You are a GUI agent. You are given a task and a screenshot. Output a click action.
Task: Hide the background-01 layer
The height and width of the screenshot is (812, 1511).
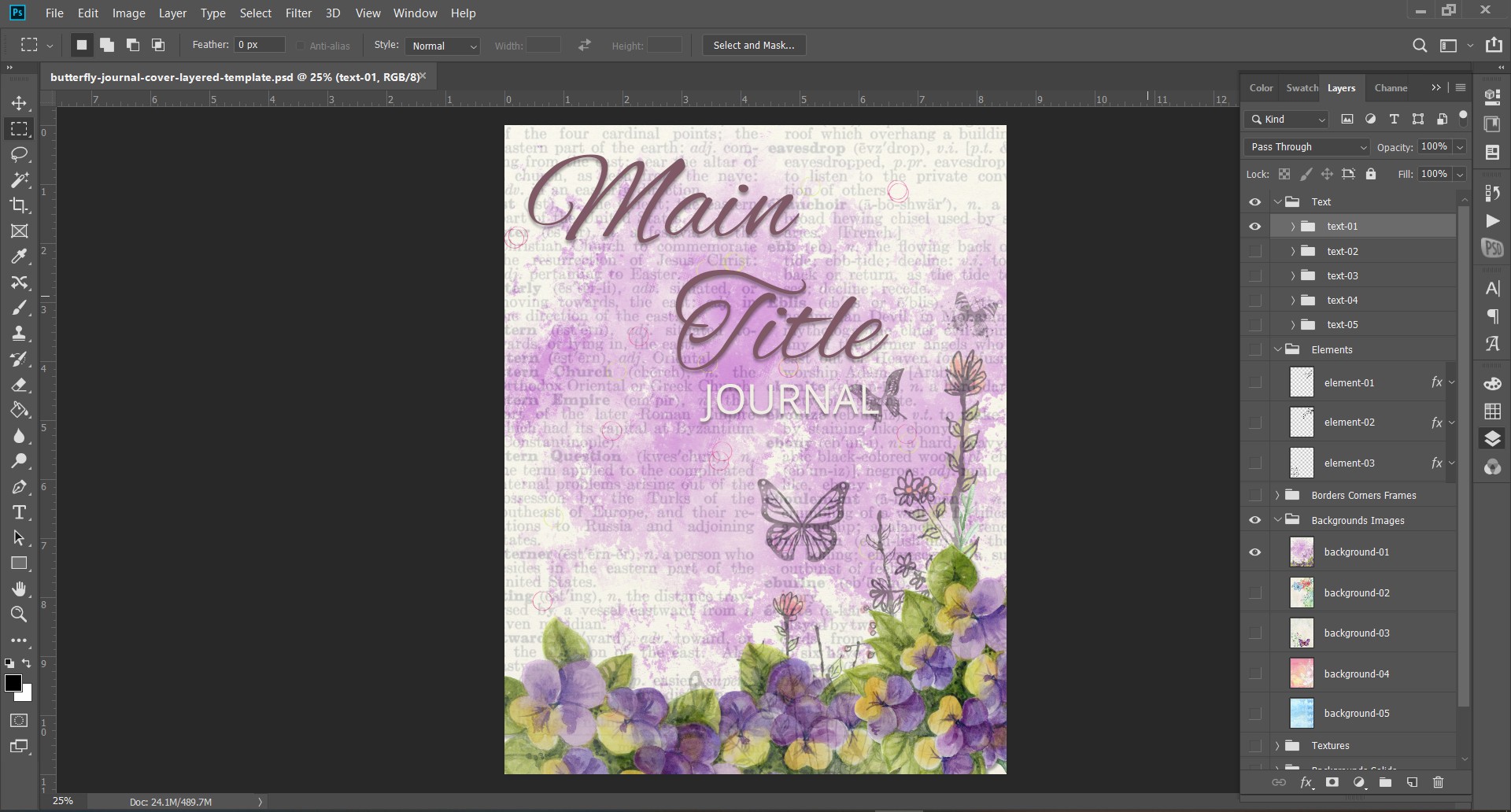point(1255,552)
